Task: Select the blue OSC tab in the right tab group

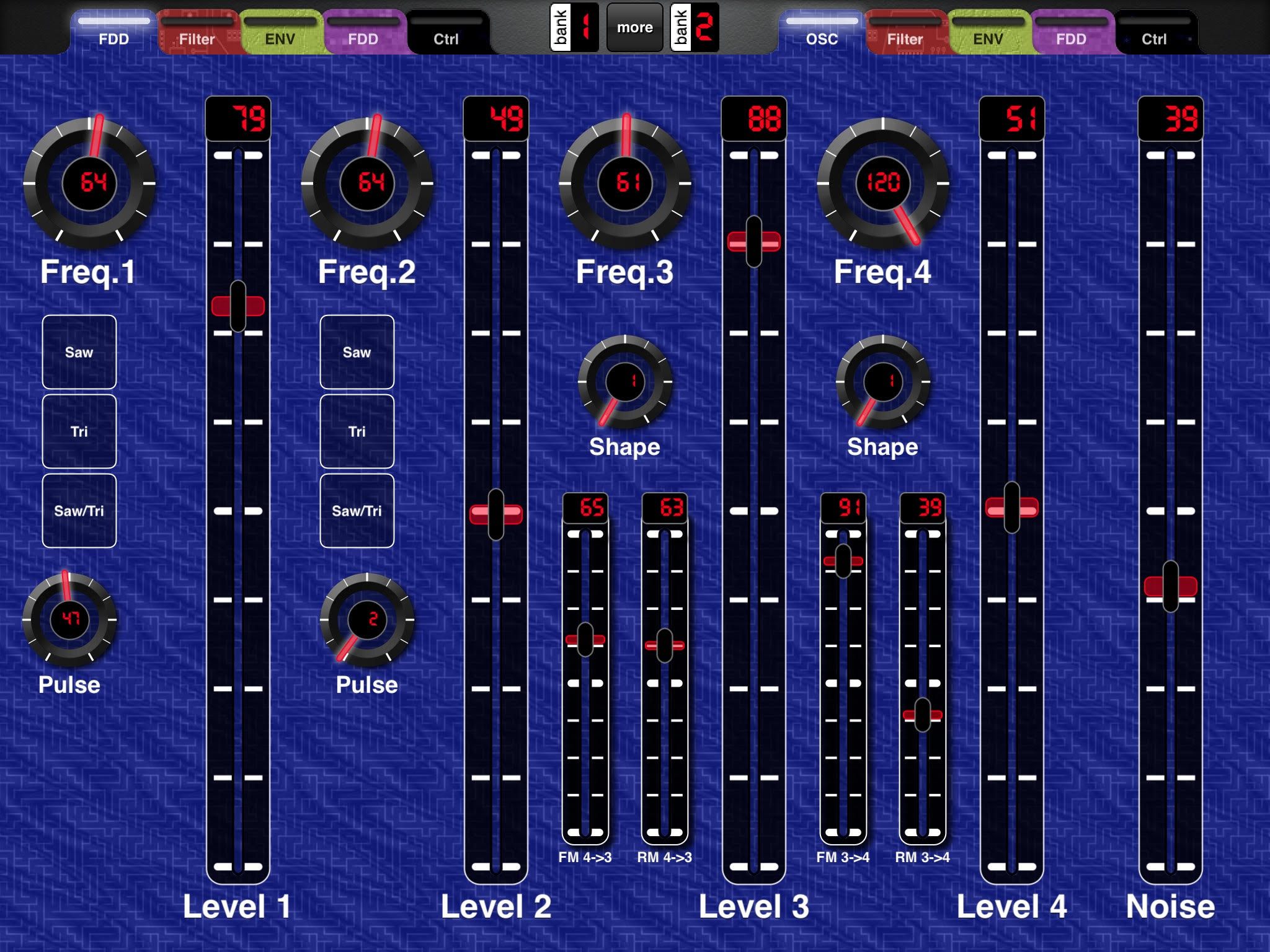Action: [x=822, y=32]
